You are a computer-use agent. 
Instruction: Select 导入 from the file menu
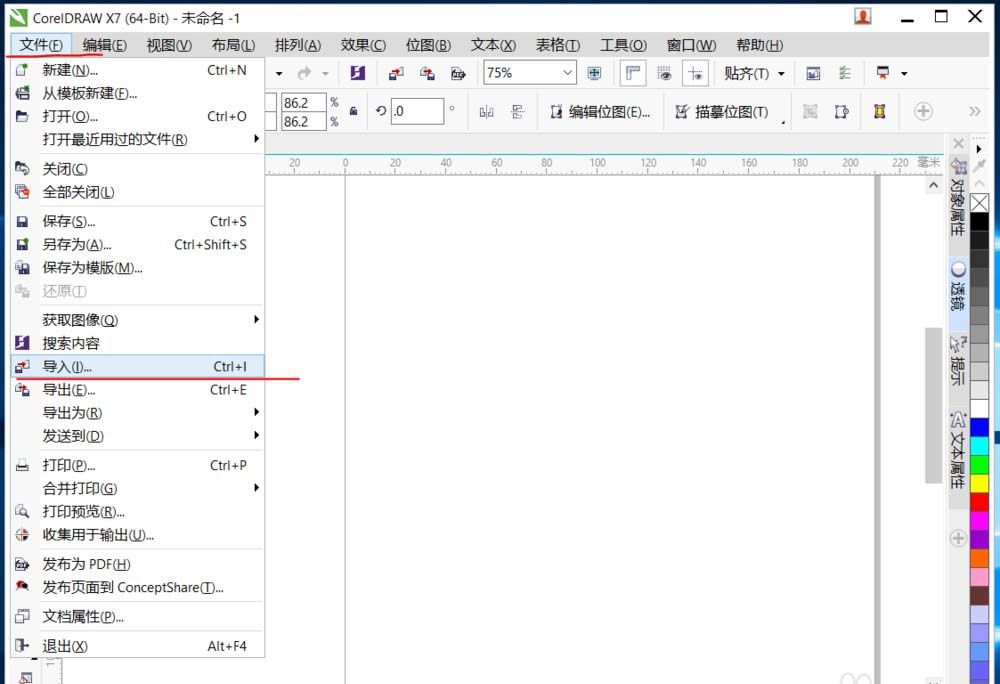(137, 367)
